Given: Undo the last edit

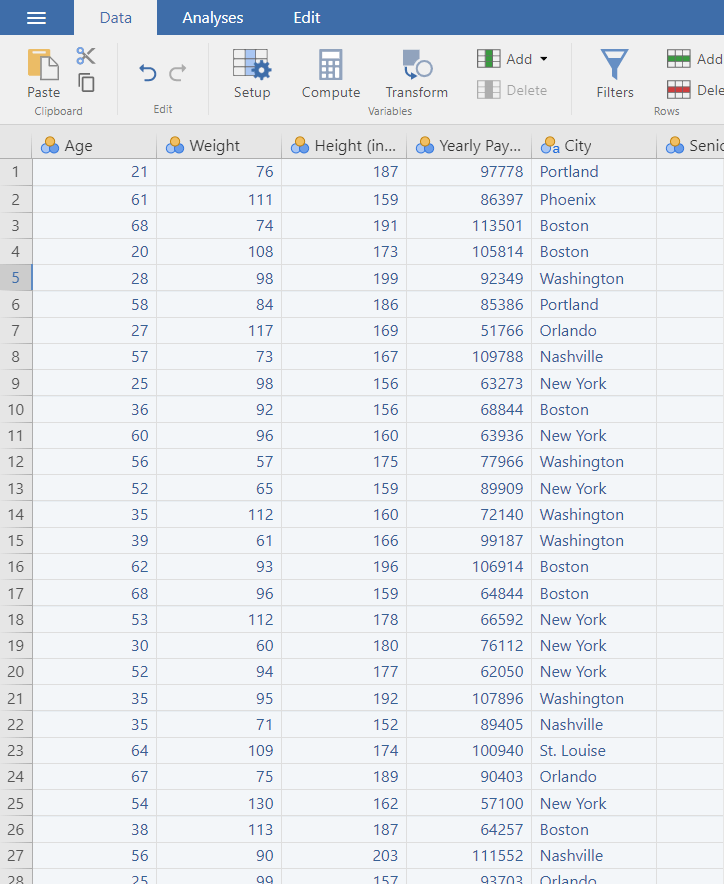Looking at the screenshot, I should [148, 73].
